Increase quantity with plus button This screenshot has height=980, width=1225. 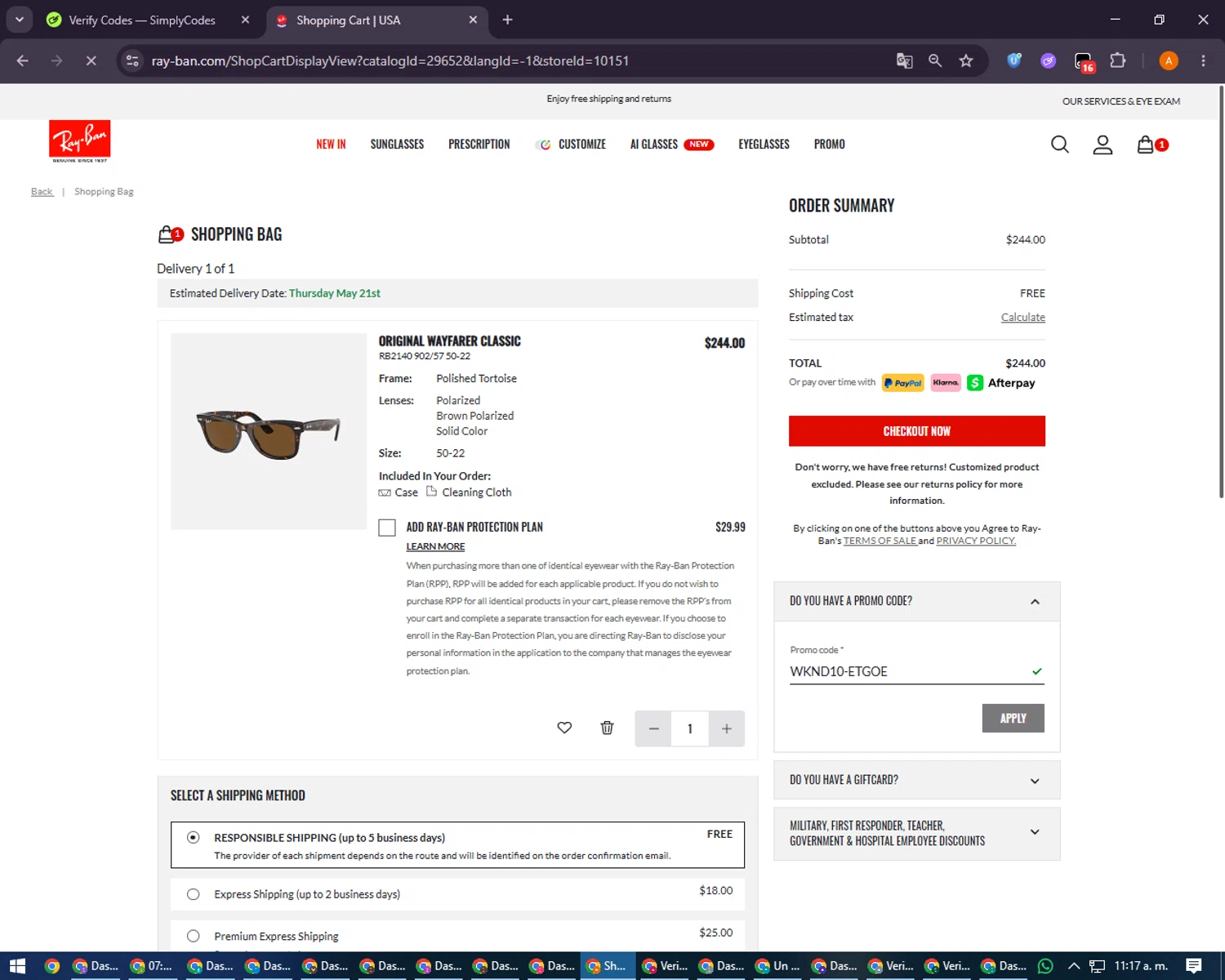pyautogui.click(x=726, y=728)
